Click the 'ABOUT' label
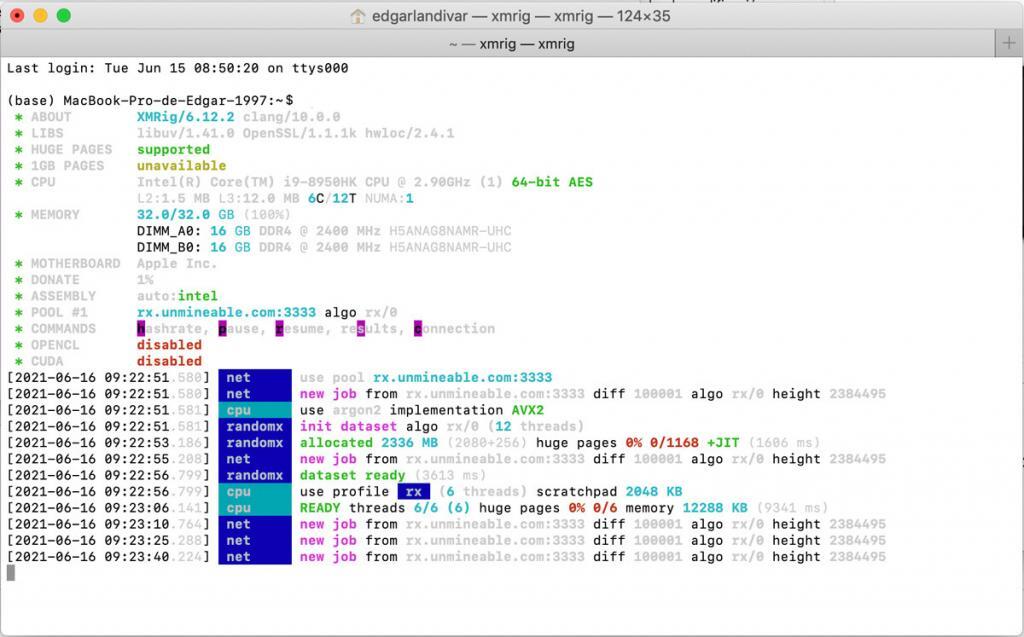Screen dimensions: 1024x637 coord(51,117)
